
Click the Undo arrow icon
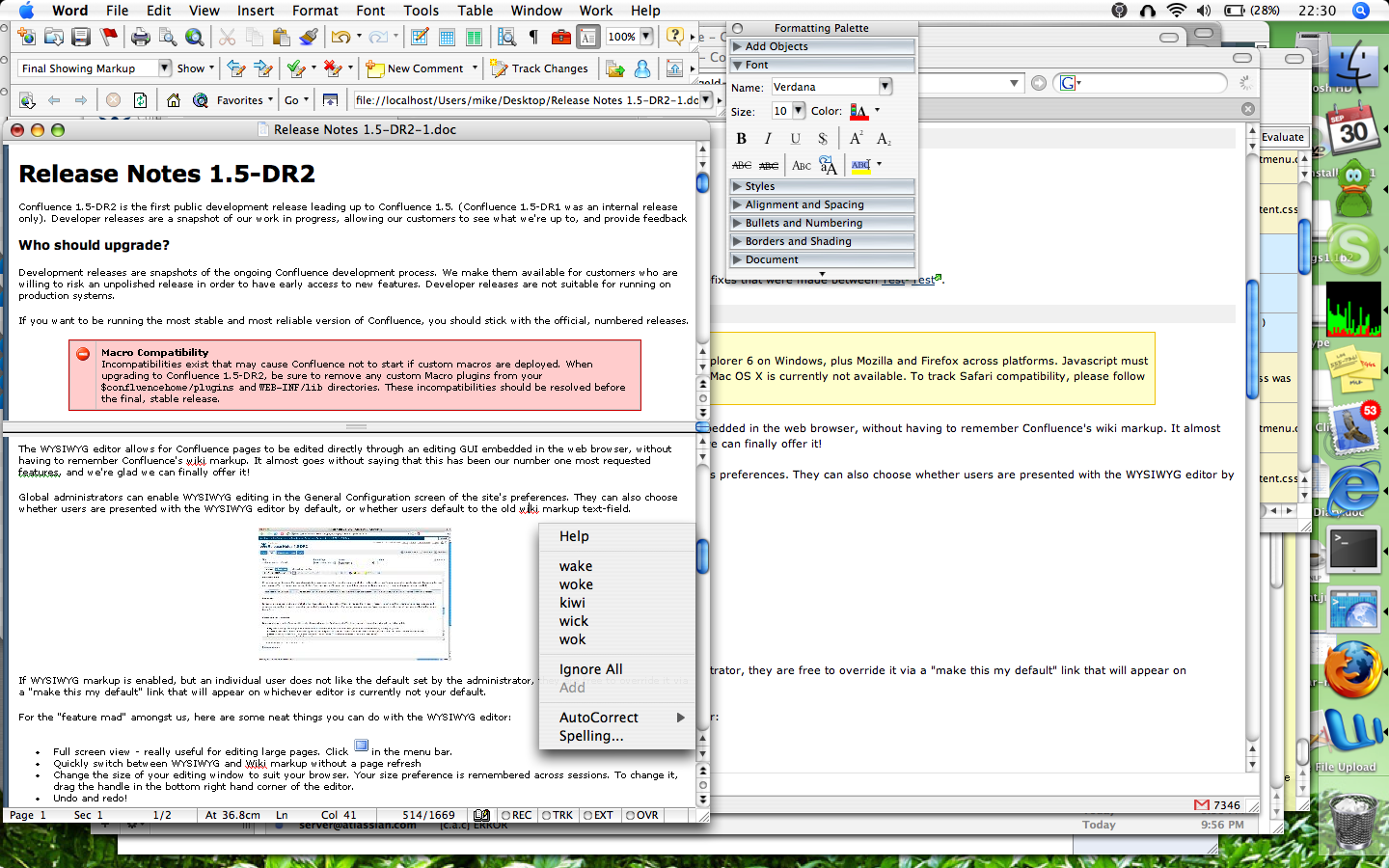[340, 37]
